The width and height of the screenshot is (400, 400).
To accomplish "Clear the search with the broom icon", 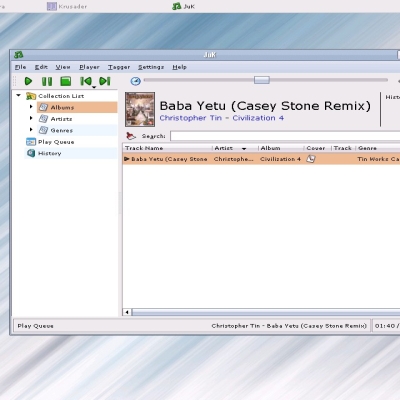I will pyautogui.click(x=131, y=136).
